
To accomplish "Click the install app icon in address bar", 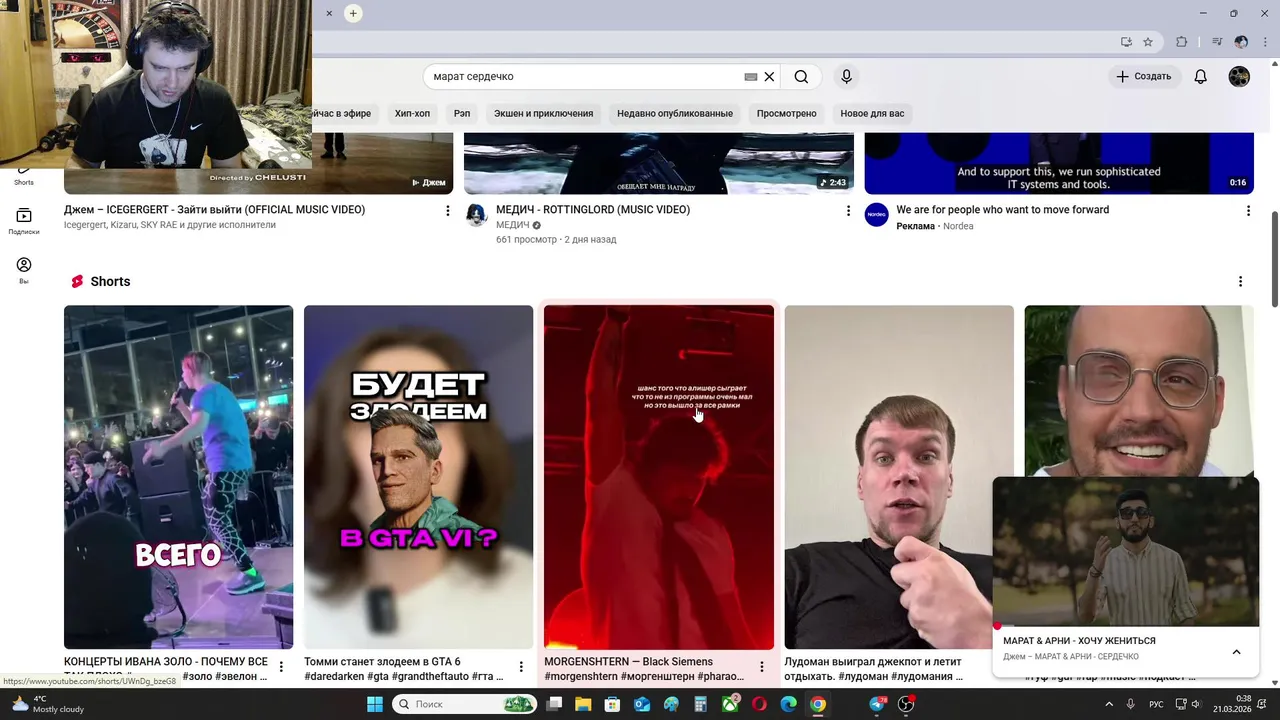I will click(1126, 42).
